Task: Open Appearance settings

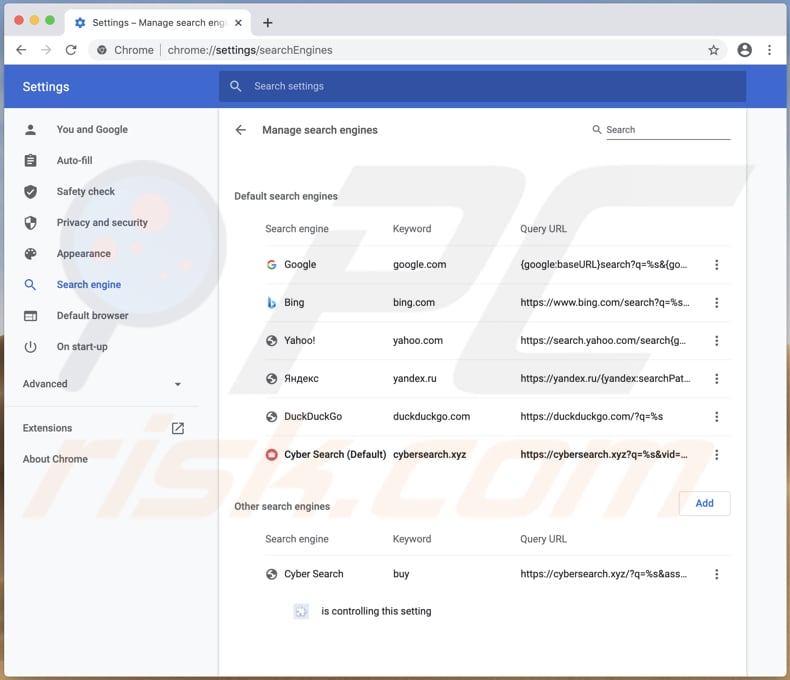Action: [x=84, y=253]
